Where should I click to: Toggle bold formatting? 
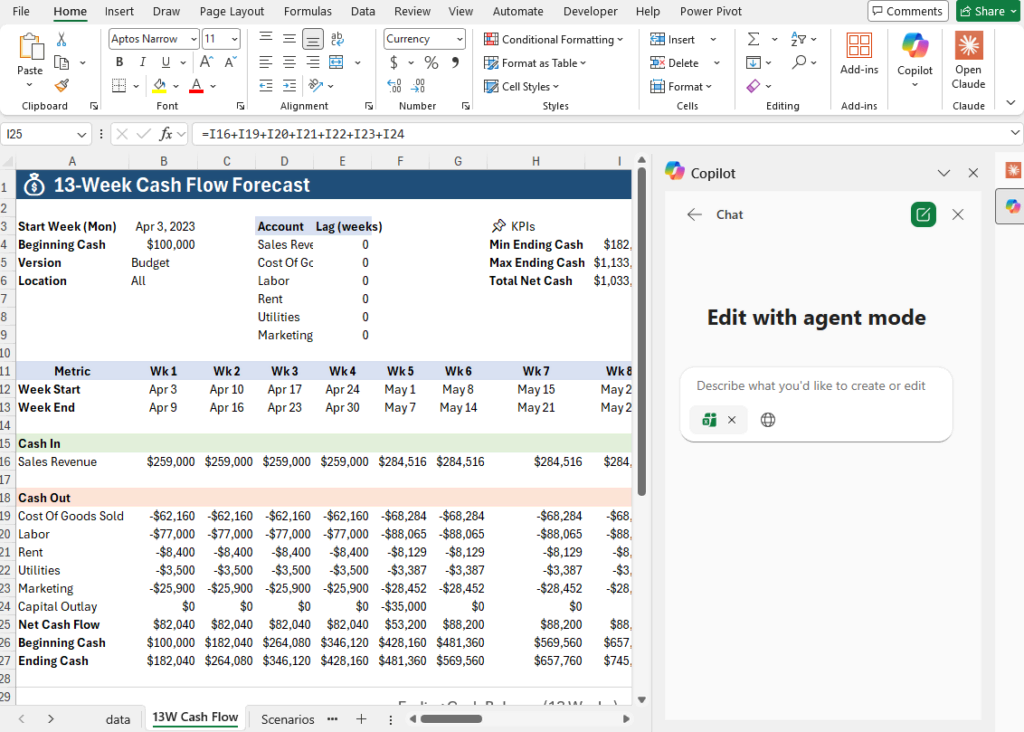pyautogui.click(x=118, y=62)
